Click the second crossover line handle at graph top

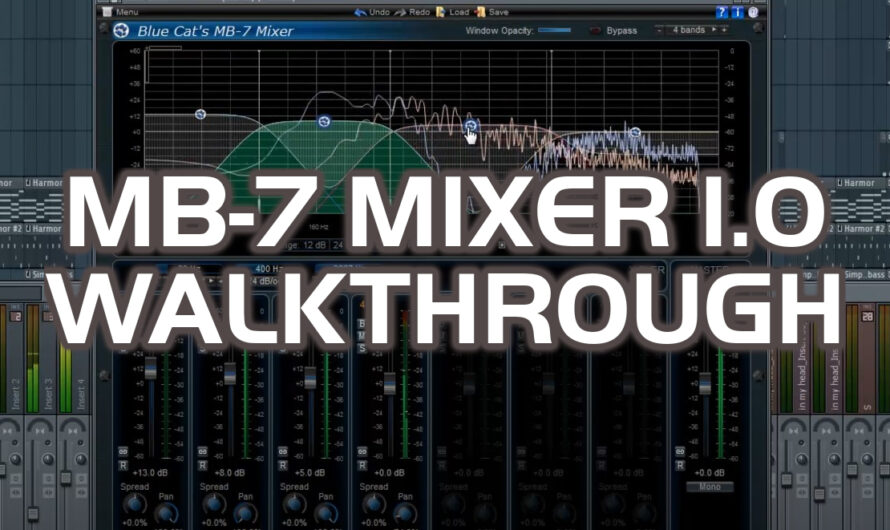click(x=390, y=52)
